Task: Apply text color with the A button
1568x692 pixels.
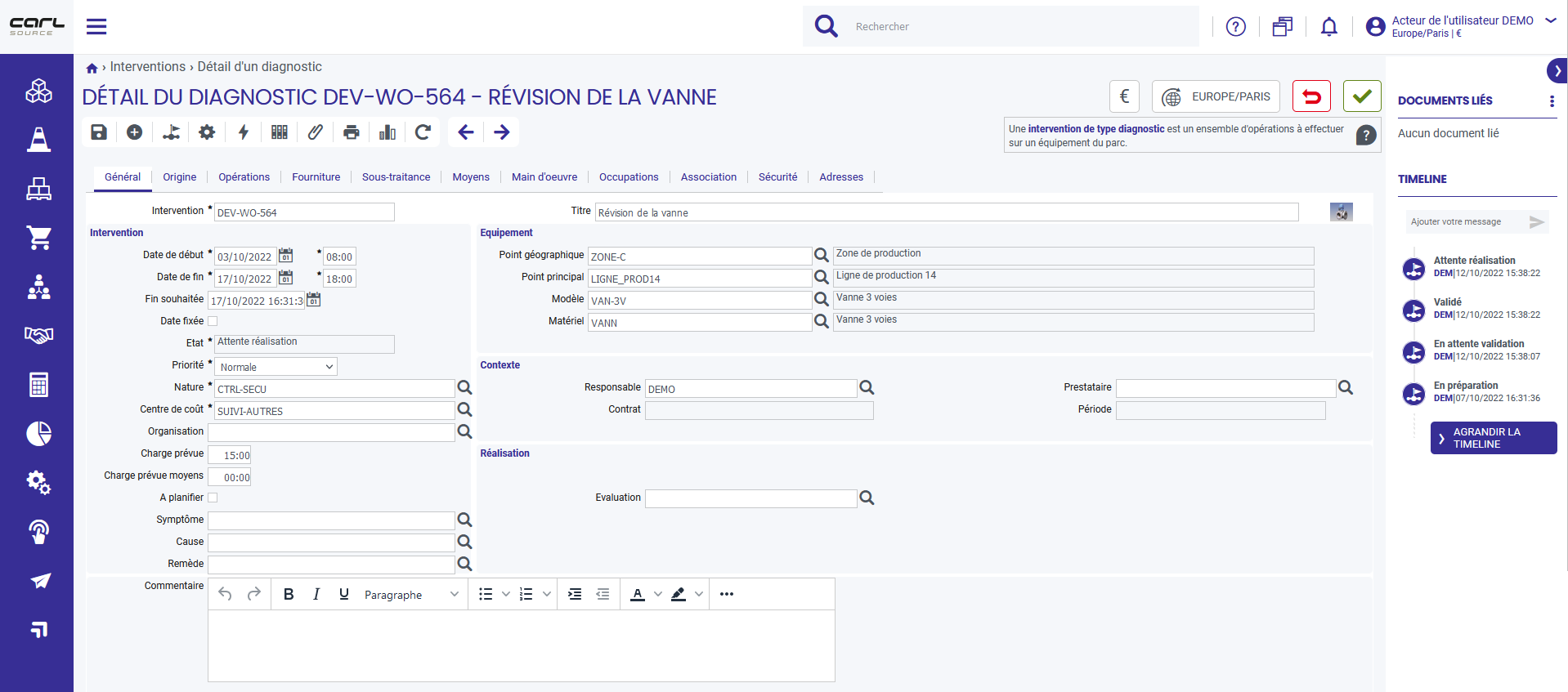Action: pos(638,594)
